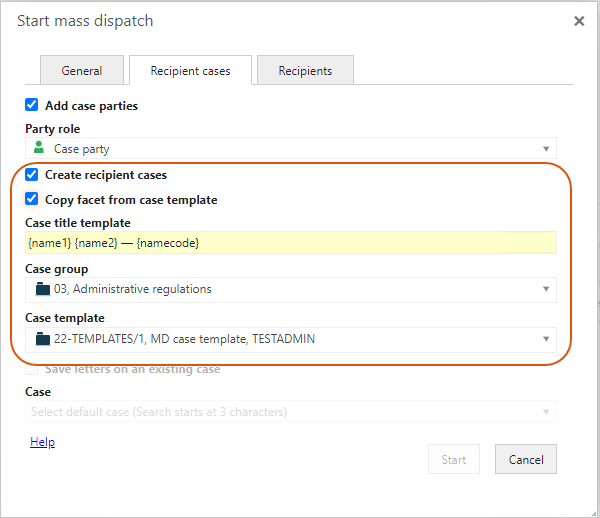Open the Case group dropdown arrow

point(545,290)
